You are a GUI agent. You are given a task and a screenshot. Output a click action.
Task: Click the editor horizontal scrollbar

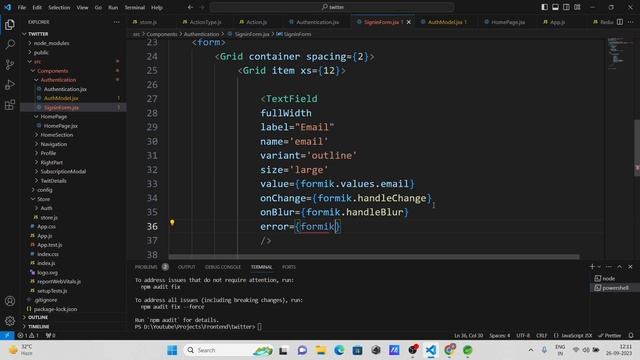coord(373,257)
